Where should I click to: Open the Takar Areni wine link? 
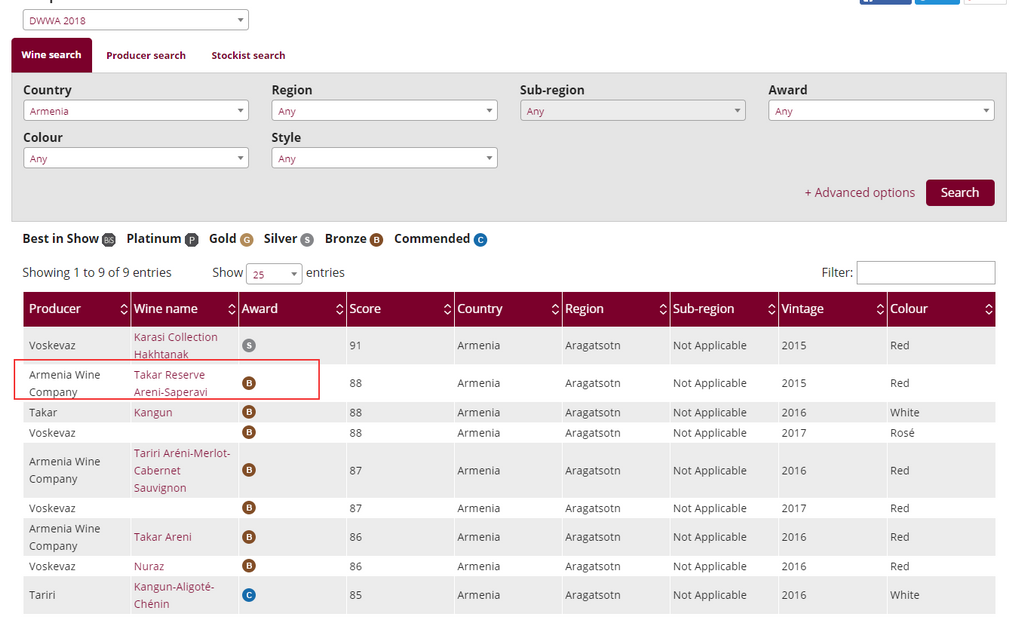pyautogui.click(x=162, y=537)
